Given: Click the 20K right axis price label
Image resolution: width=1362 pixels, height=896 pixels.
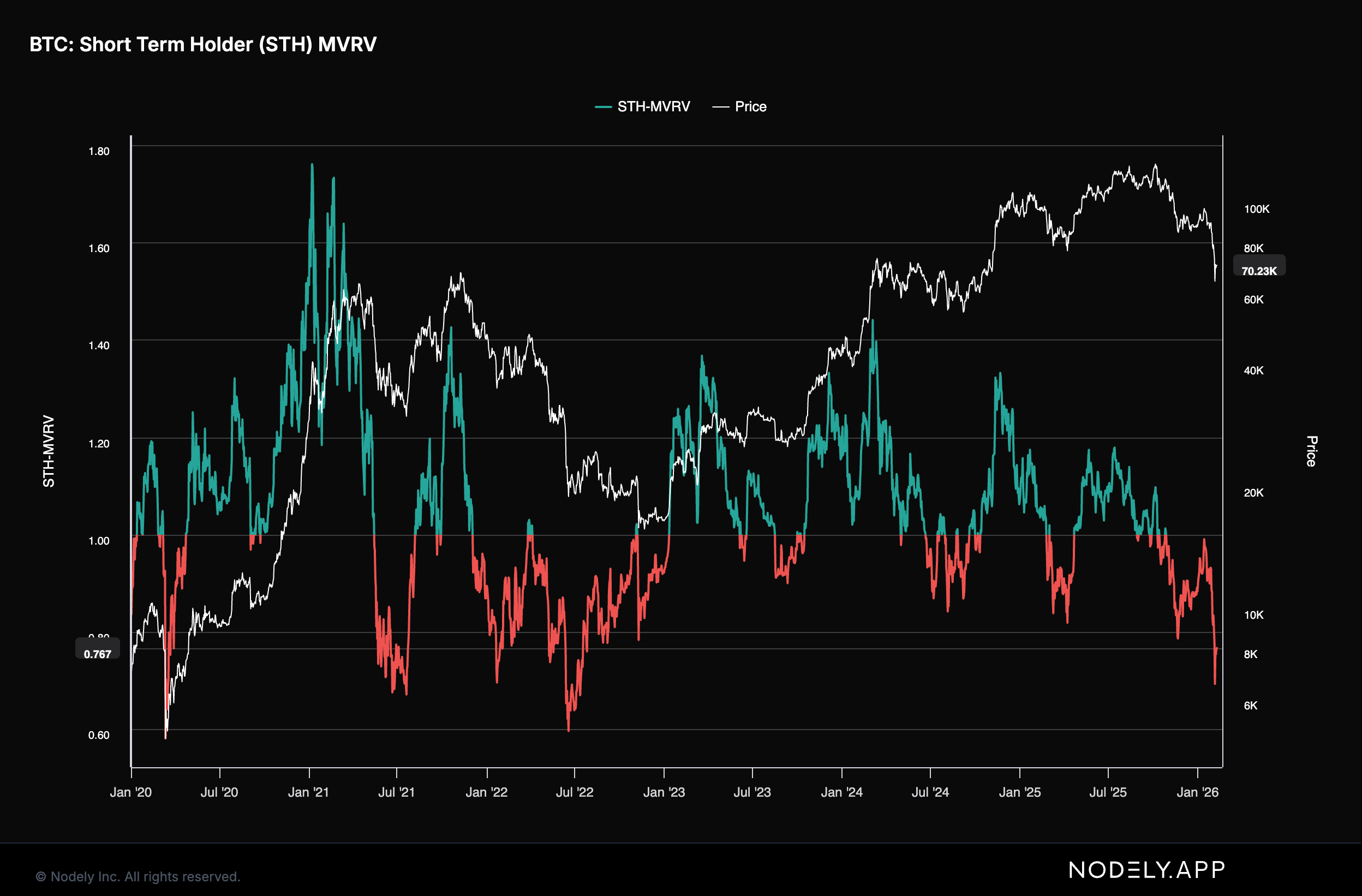Looking at the screenshot, I should (x=1253, y=493).
